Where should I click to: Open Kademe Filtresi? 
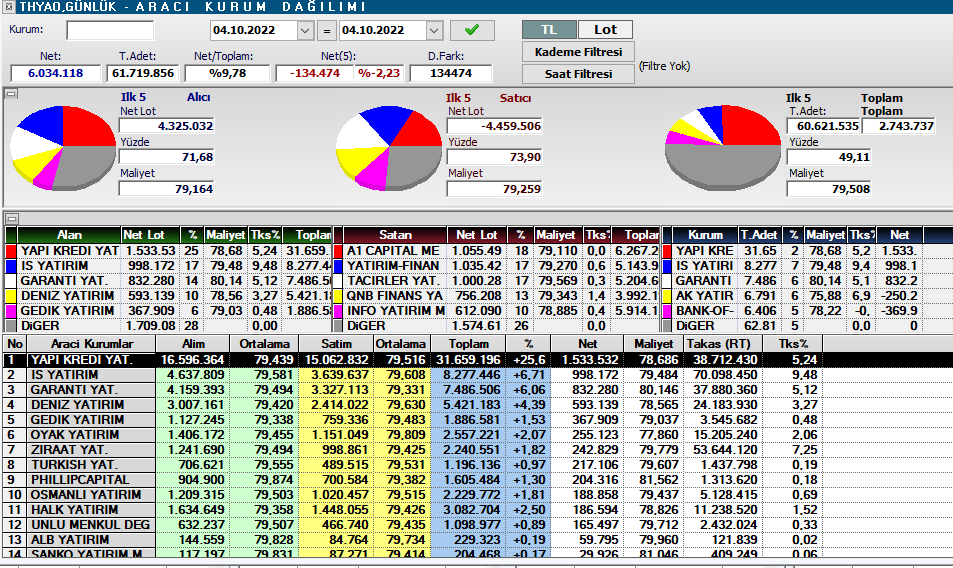[578, 52]
